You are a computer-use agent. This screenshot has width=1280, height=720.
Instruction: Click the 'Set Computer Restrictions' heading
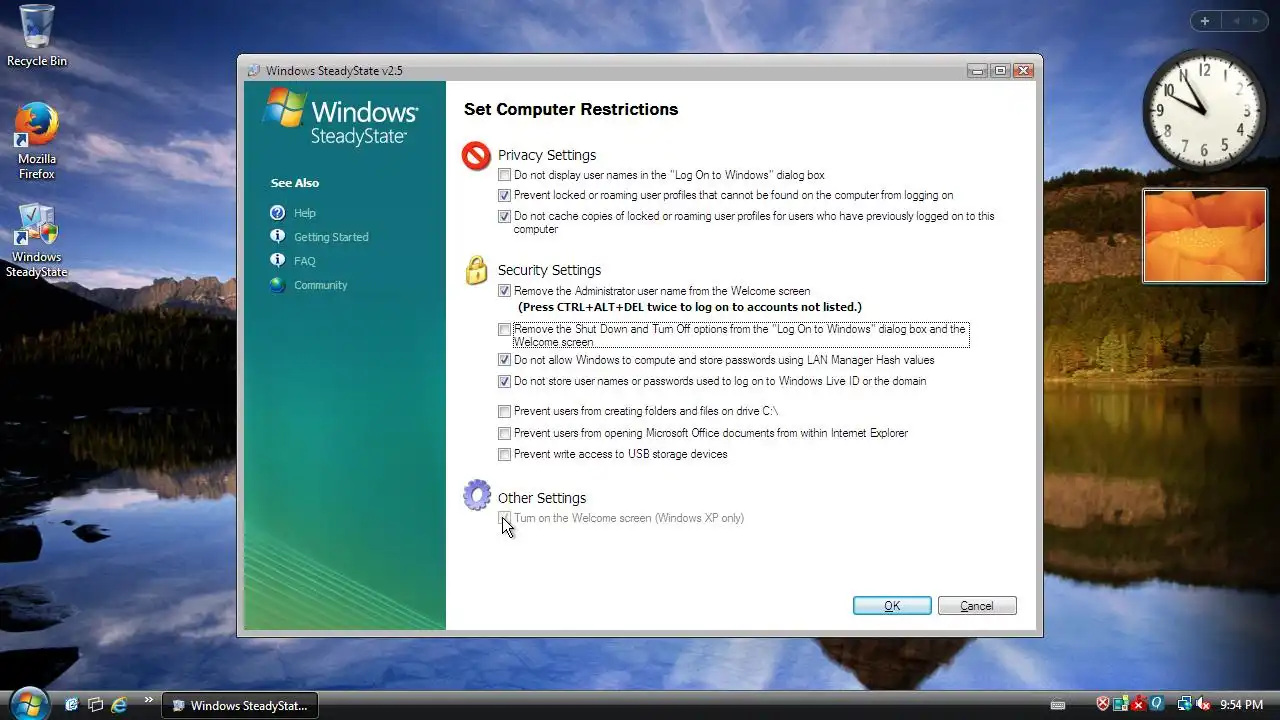pos(571,110)
